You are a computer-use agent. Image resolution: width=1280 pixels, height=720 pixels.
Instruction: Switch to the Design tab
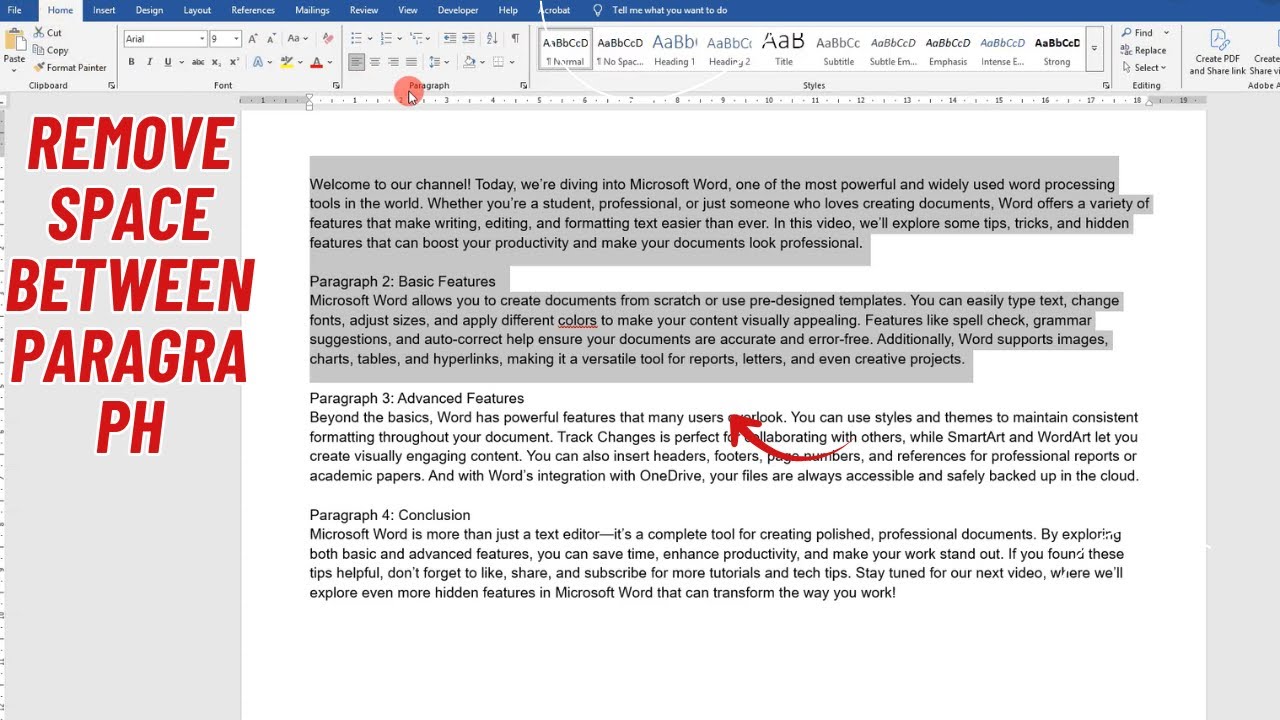pos(149,10)
